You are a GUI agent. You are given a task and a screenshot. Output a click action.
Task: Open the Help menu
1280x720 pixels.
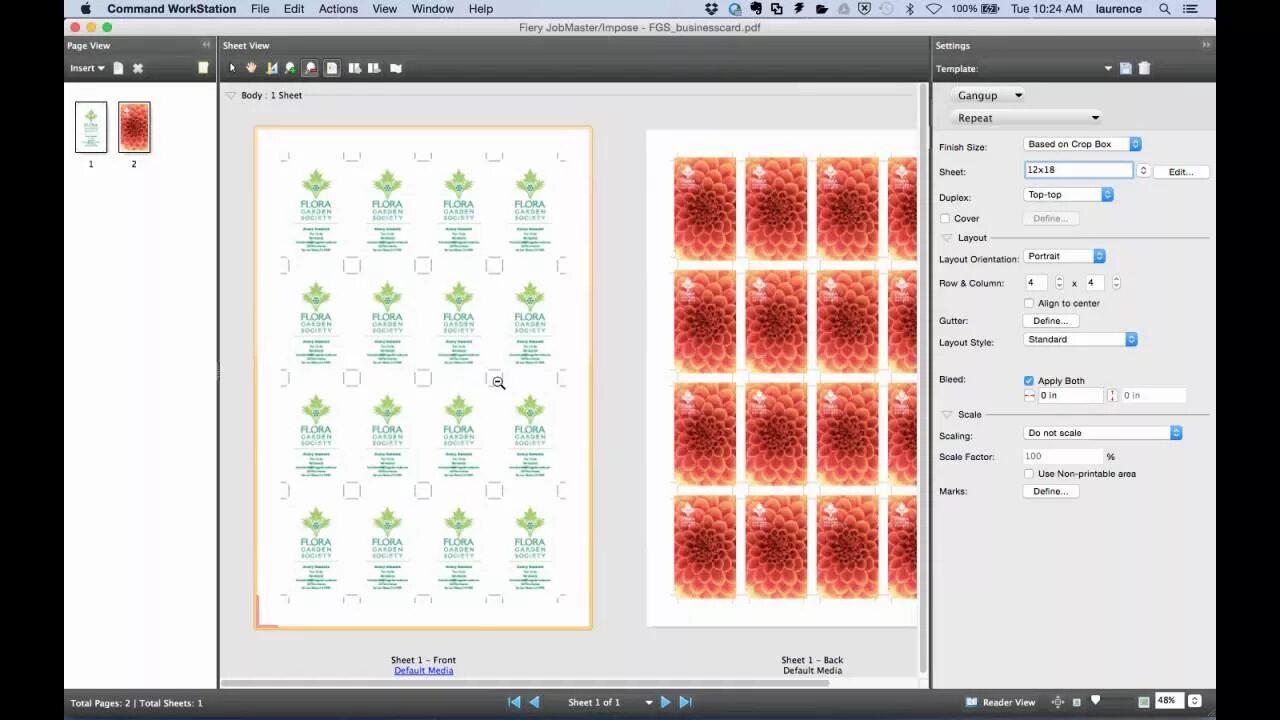click(x=481, y=9)
